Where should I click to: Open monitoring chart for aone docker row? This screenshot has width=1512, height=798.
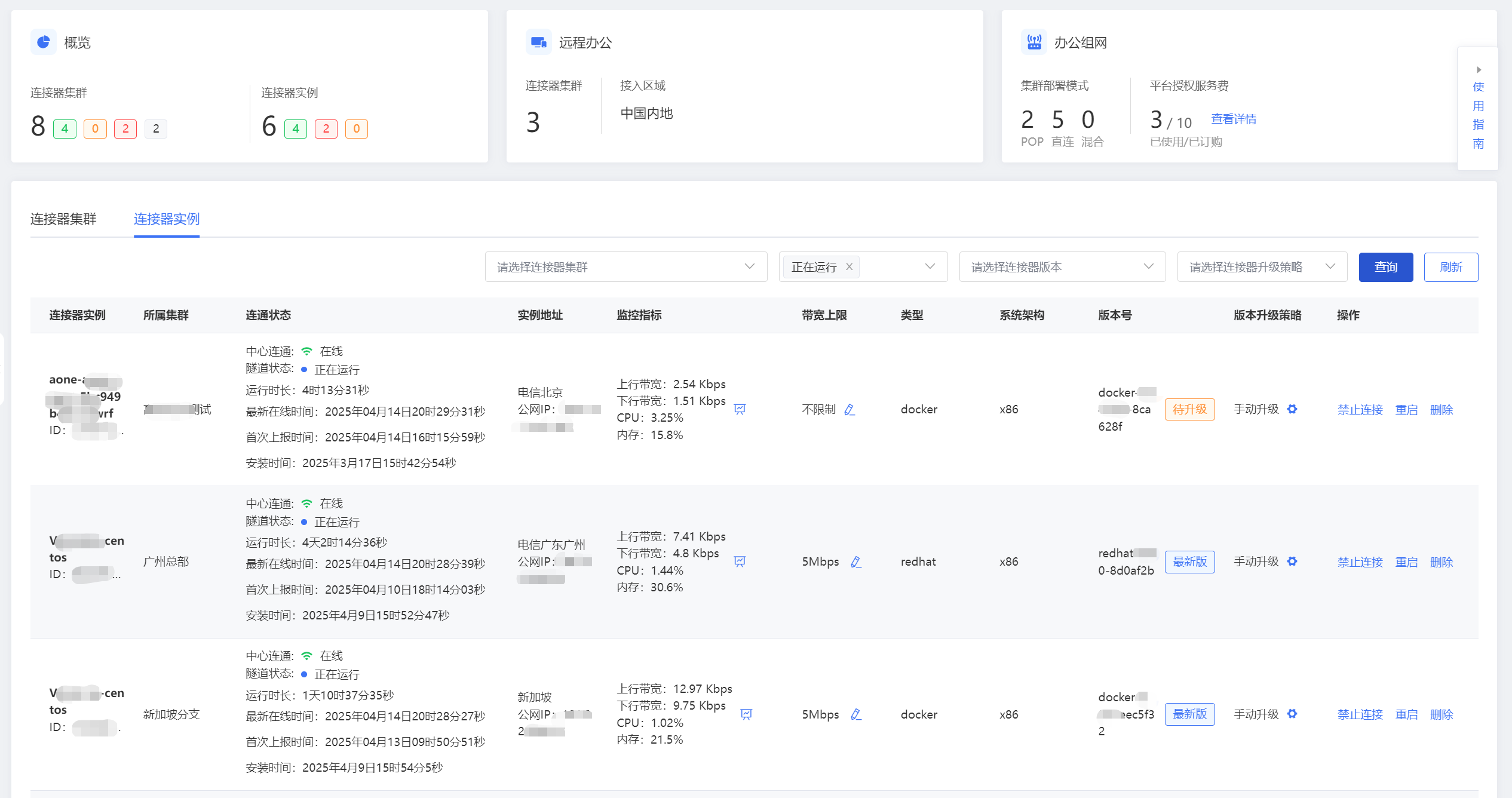pyautogui.click(x=740, y=409)
